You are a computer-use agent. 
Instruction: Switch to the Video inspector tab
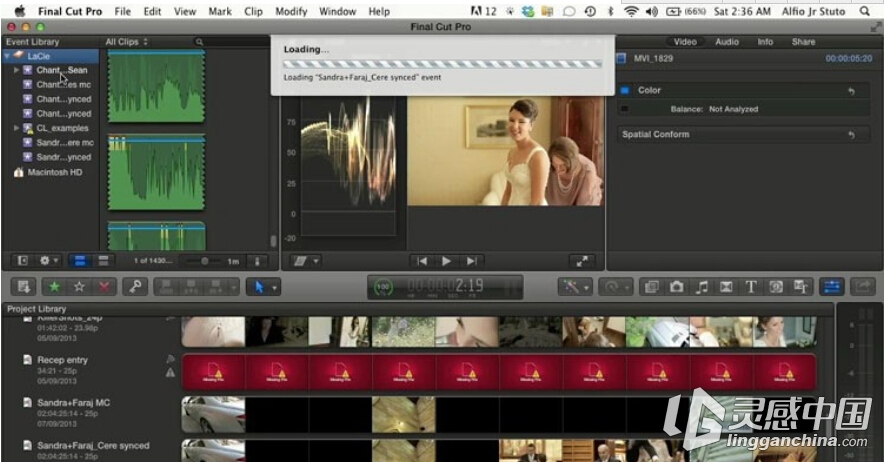point(684,42)
